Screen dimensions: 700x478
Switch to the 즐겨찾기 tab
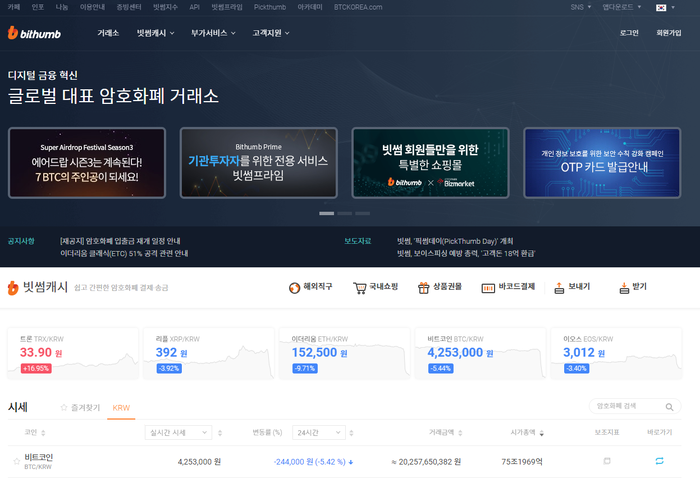point(80,407)
